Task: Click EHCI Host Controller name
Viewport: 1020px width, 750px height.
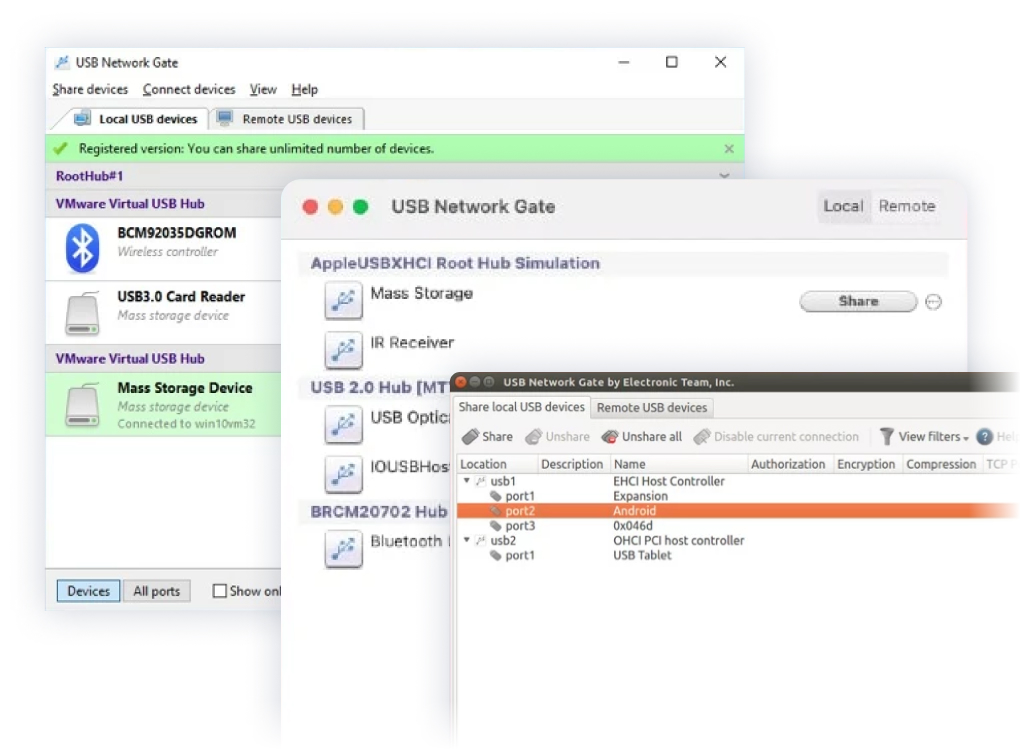Action: click(x=669, y=481)
